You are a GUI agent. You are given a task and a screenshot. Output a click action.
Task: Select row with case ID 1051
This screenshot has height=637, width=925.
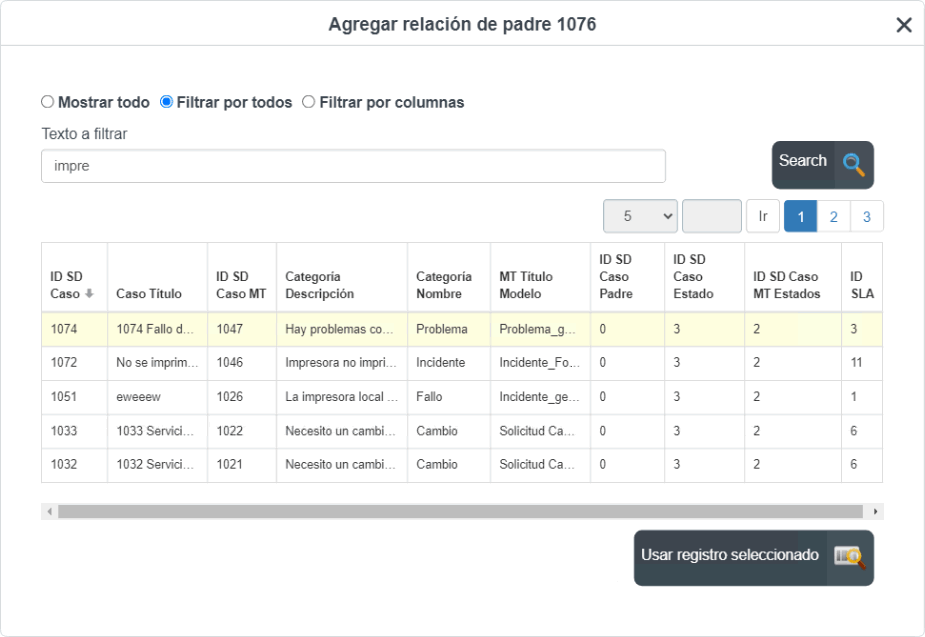click(462, 397)
